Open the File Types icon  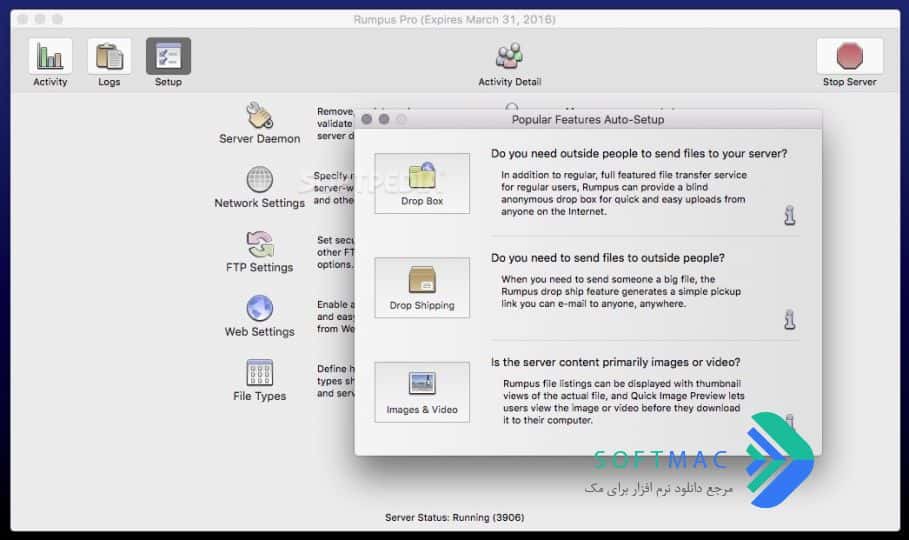pyautogui.click(x=260, y=372)
